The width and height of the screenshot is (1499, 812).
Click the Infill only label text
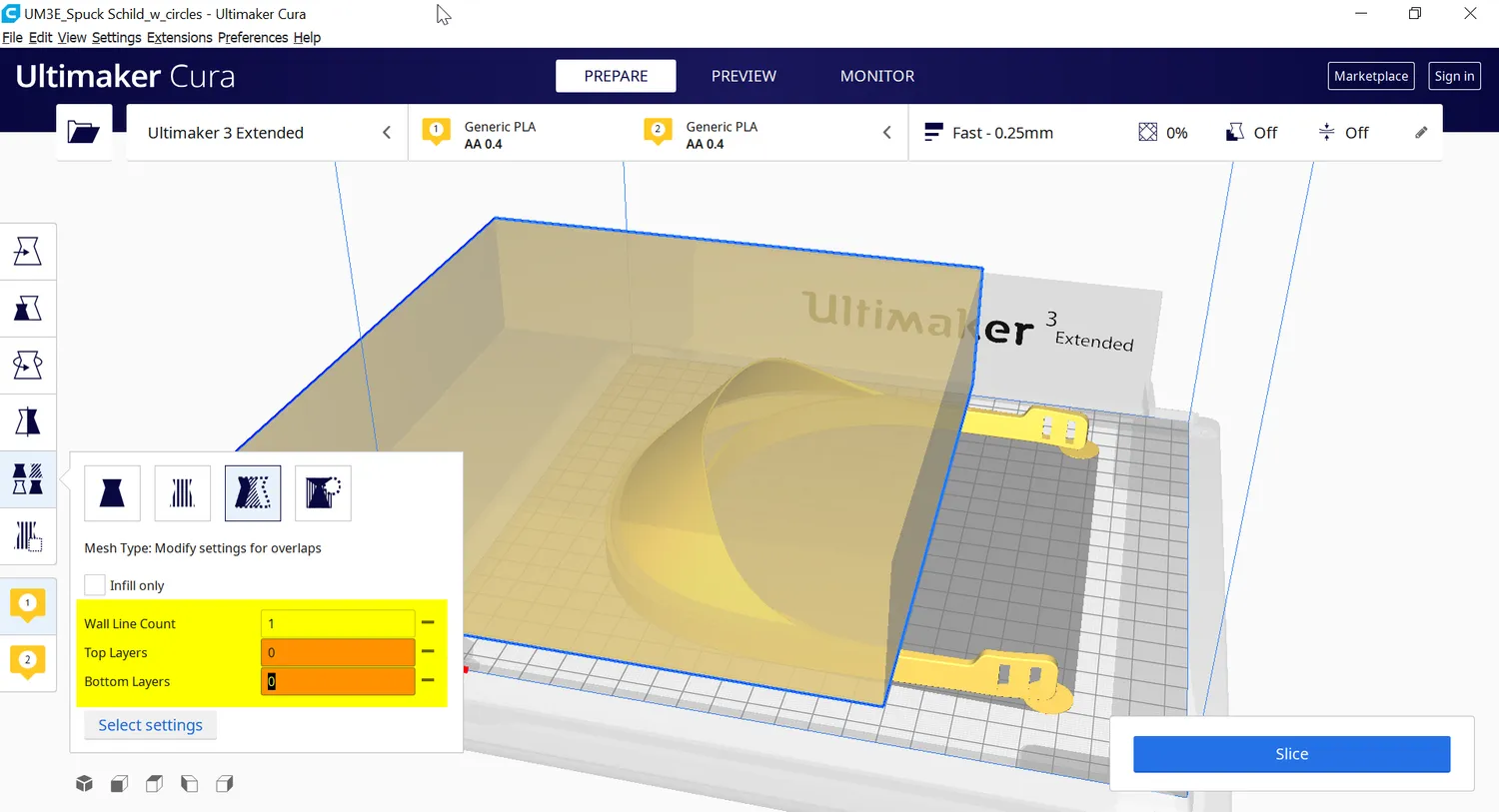(x=137, y=585)
